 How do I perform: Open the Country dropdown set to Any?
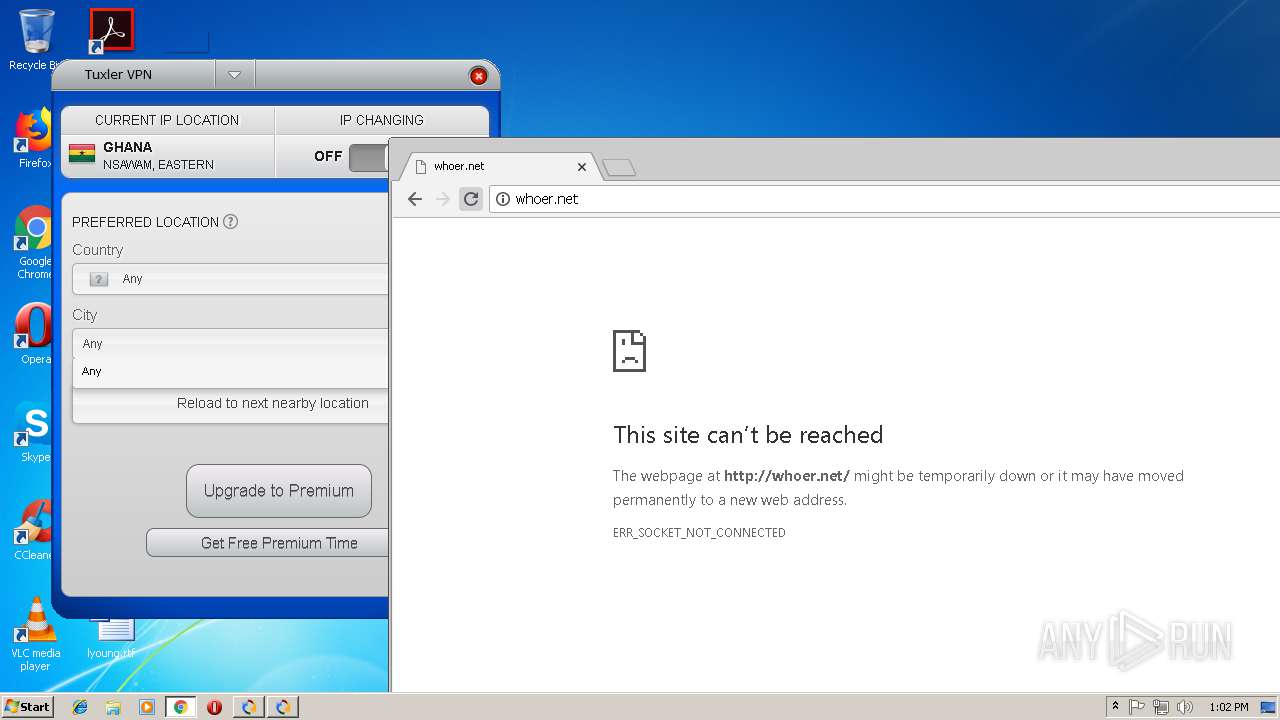230,279
